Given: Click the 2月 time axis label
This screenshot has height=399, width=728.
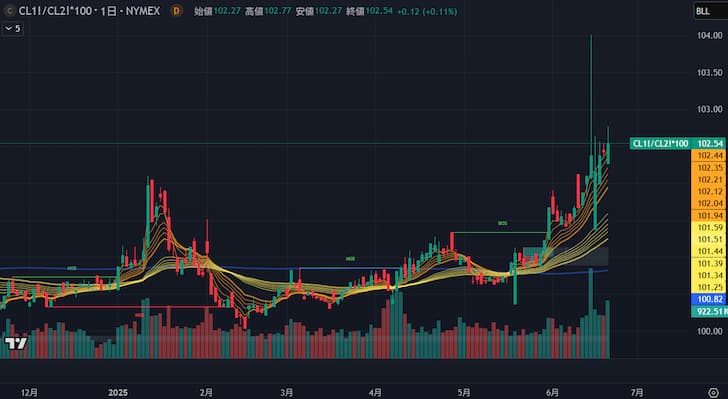Looking at the screenshot, I should pos(207,393).
